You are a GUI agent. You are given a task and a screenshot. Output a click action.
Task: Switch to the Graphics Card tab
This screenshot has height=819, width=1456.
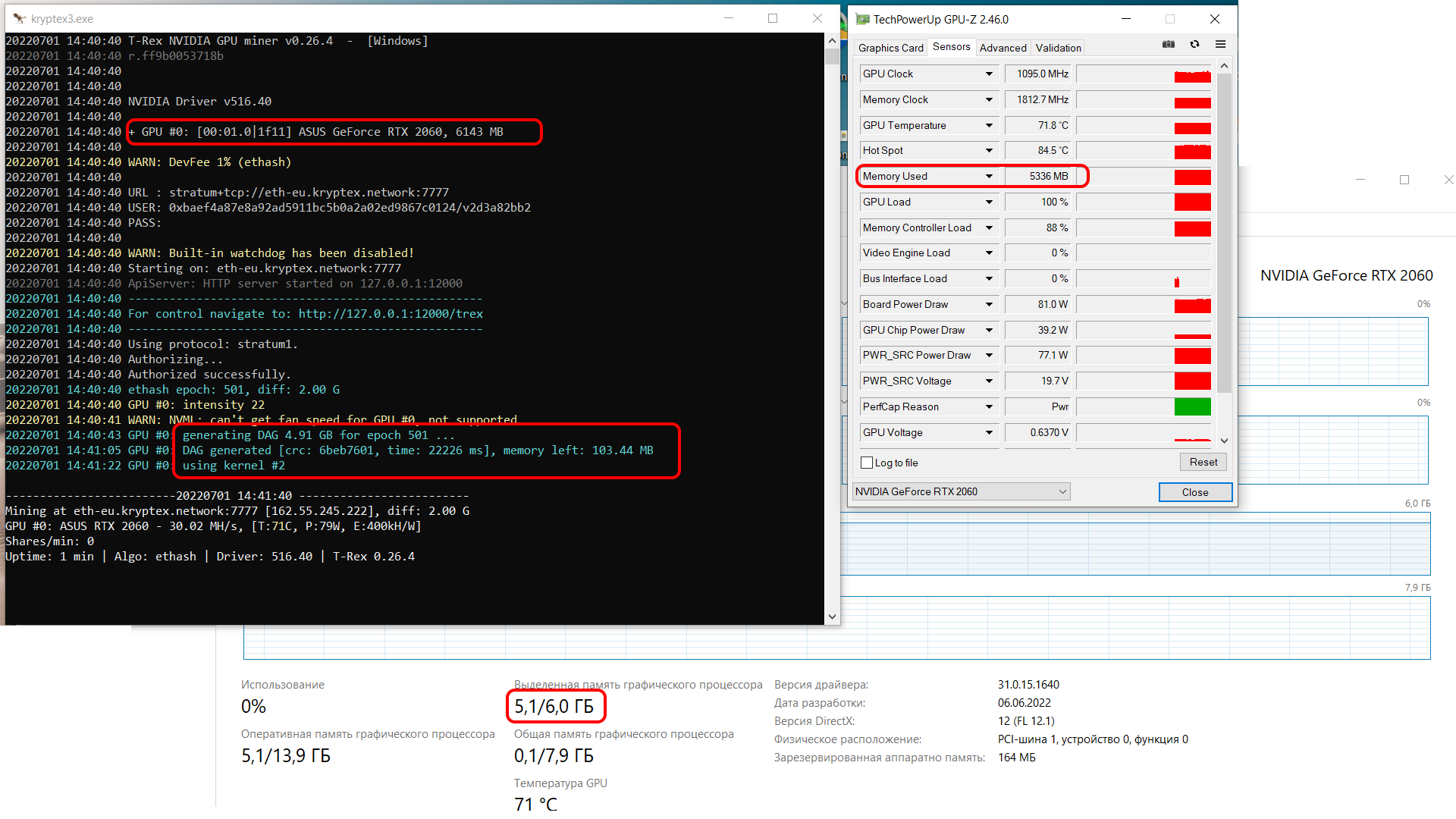(x=890, y=48)
